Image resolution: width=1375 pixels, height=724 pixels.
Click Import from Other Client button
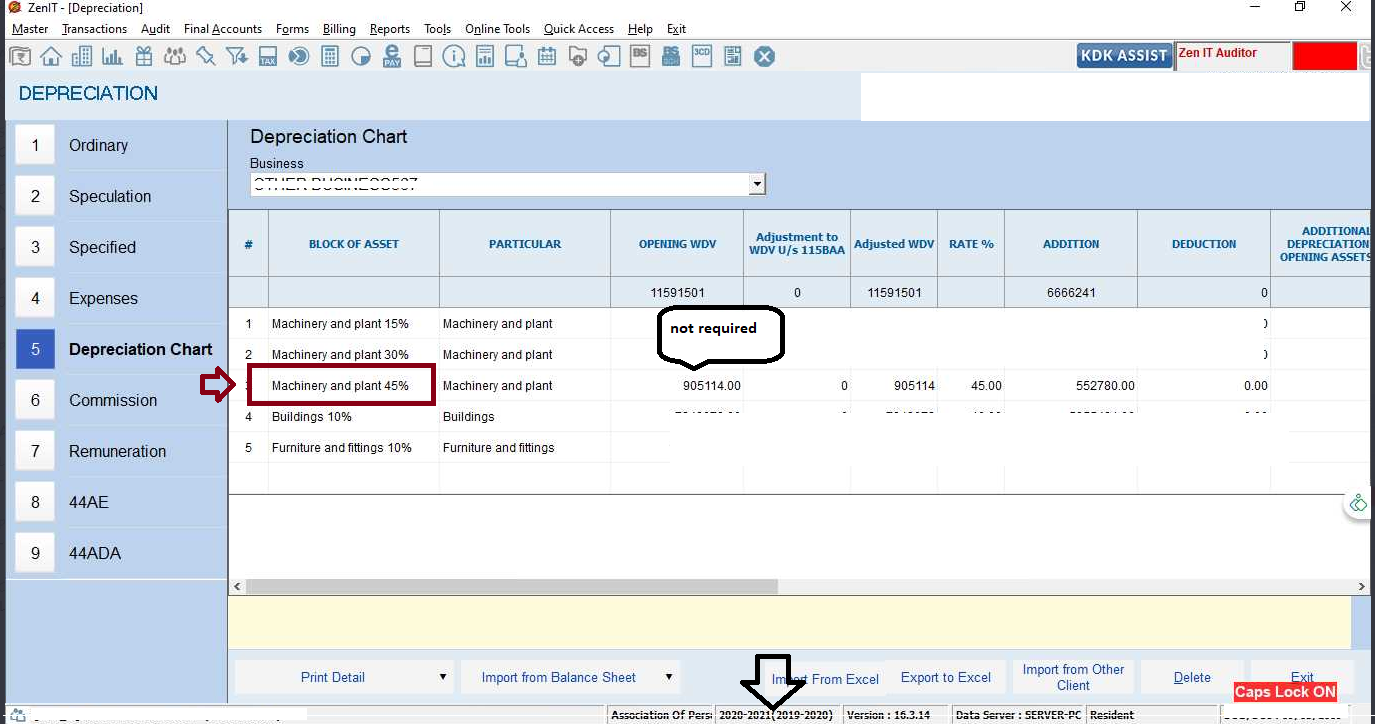[x=1073, y=677]
